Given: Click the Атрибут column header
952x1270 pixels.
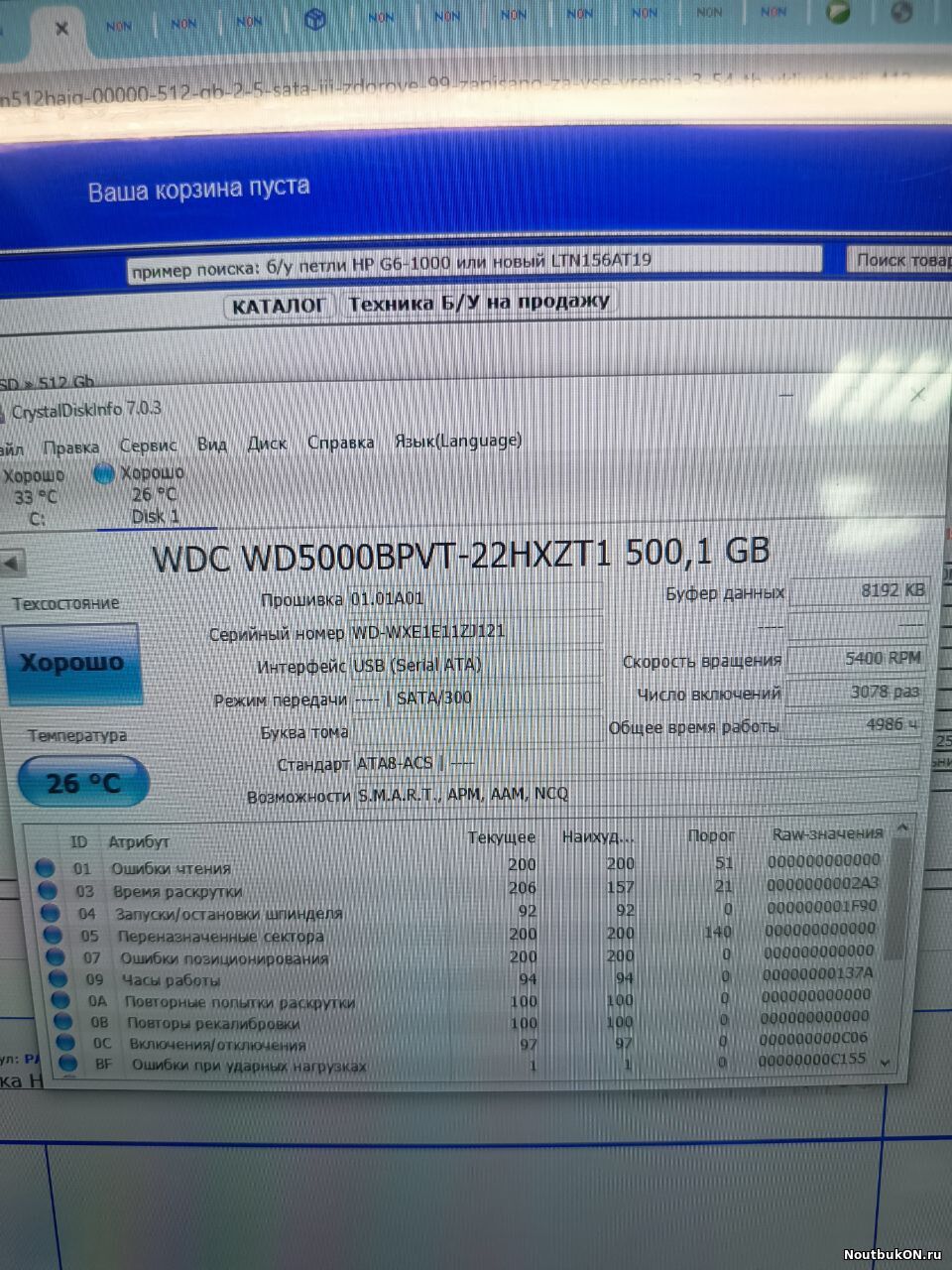Looking at the screenshot, I should point(139,842).
